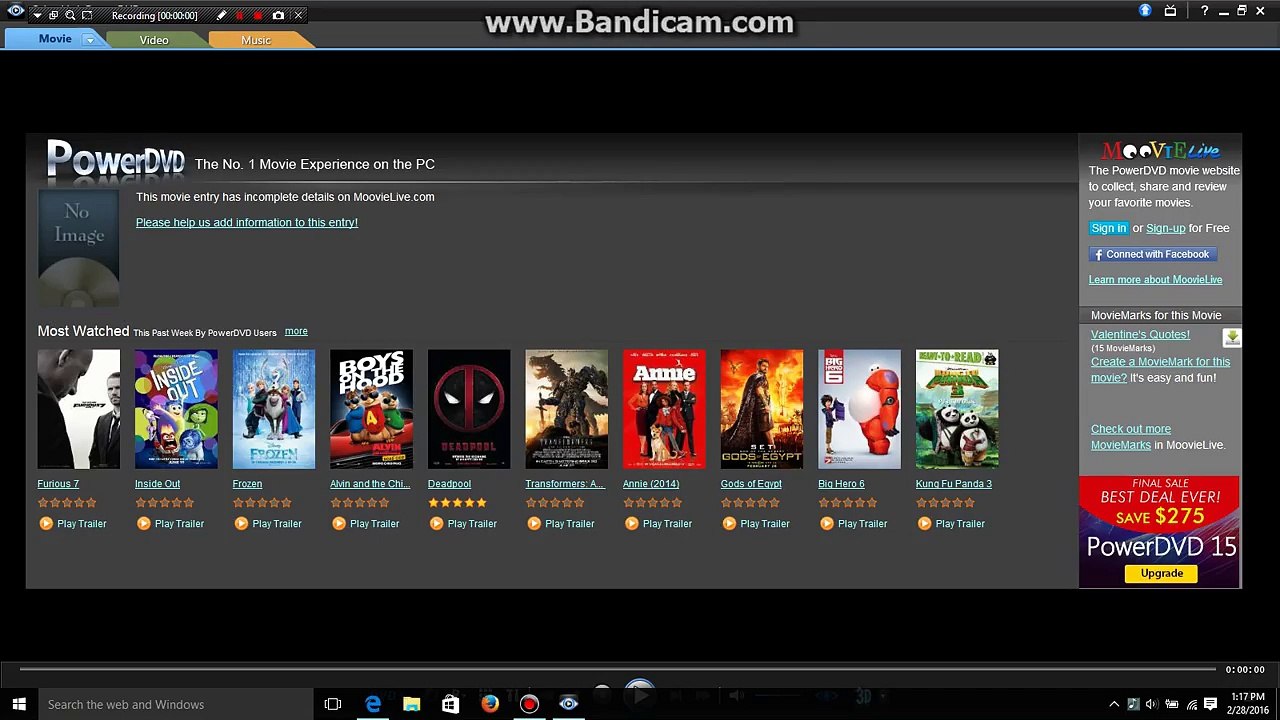Image resolution: width=1280 pixels, height=720 pixels.
Task: Launch Microsoft Edge from taskbar
Action: coord(372,704)
